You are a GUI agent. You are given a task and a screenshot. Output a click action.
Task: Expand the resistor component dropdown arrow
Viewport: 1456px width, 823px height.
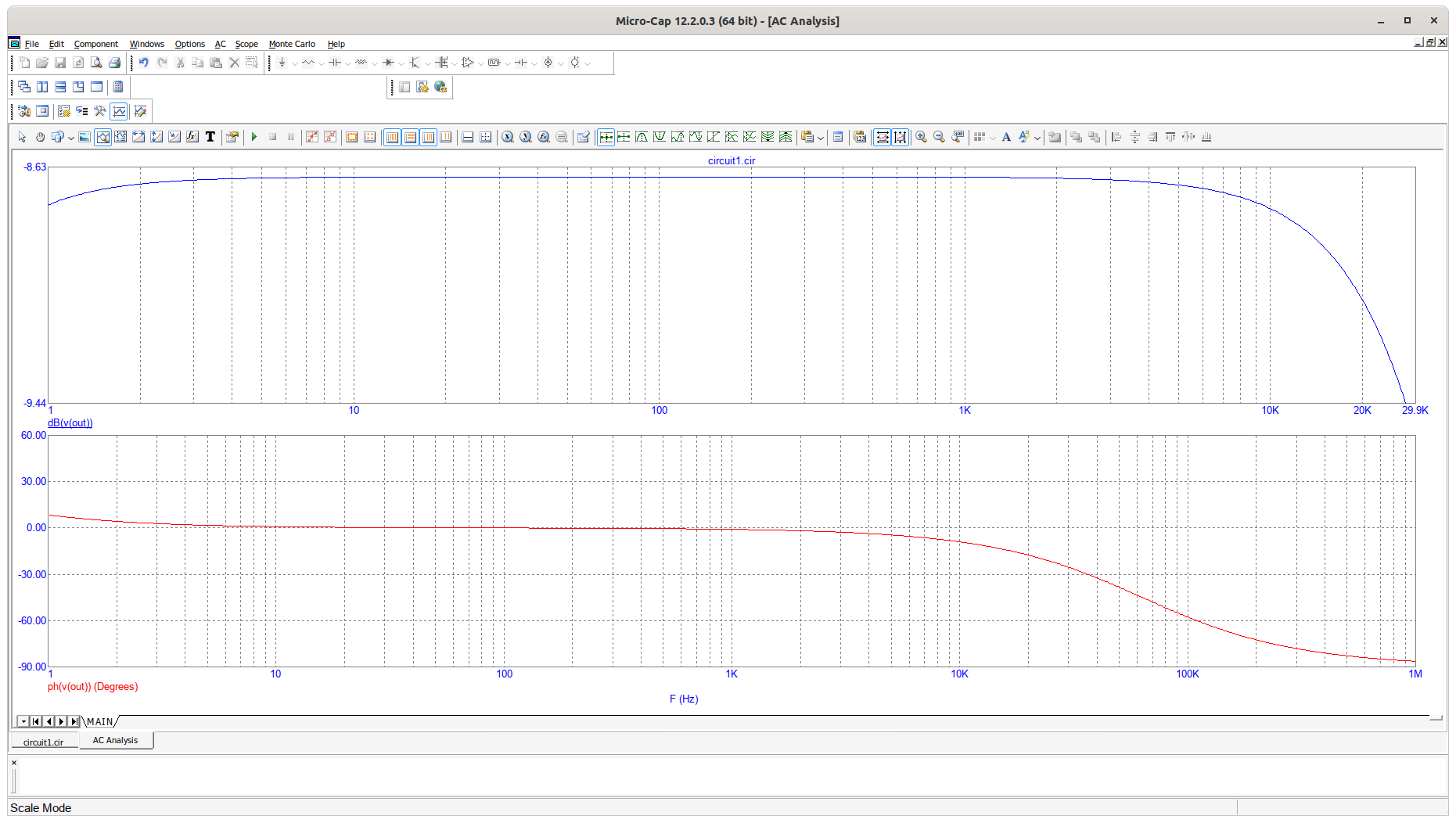click(321, 63)
